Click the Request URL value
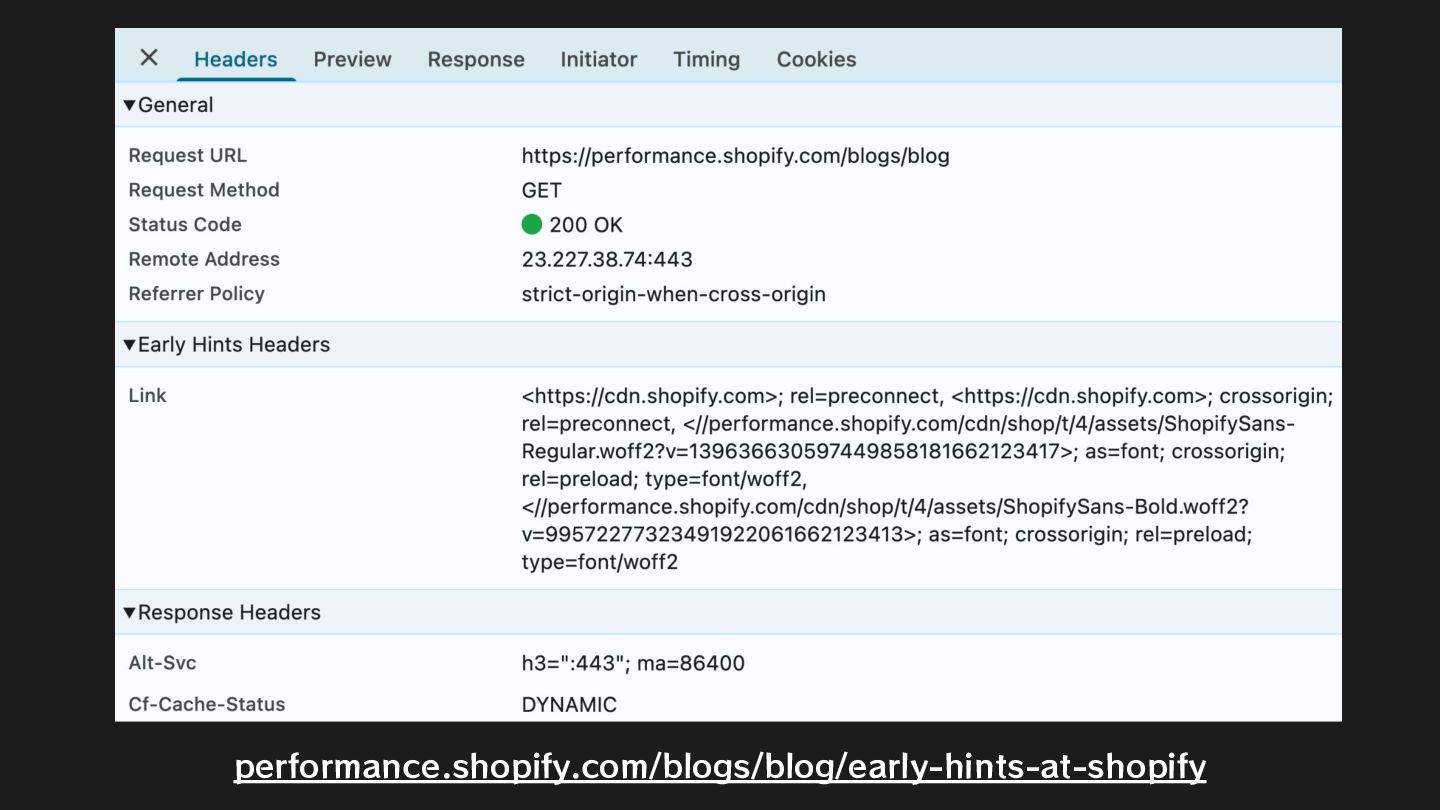Screen dimensions: 1440x810 tap(735, 156)
